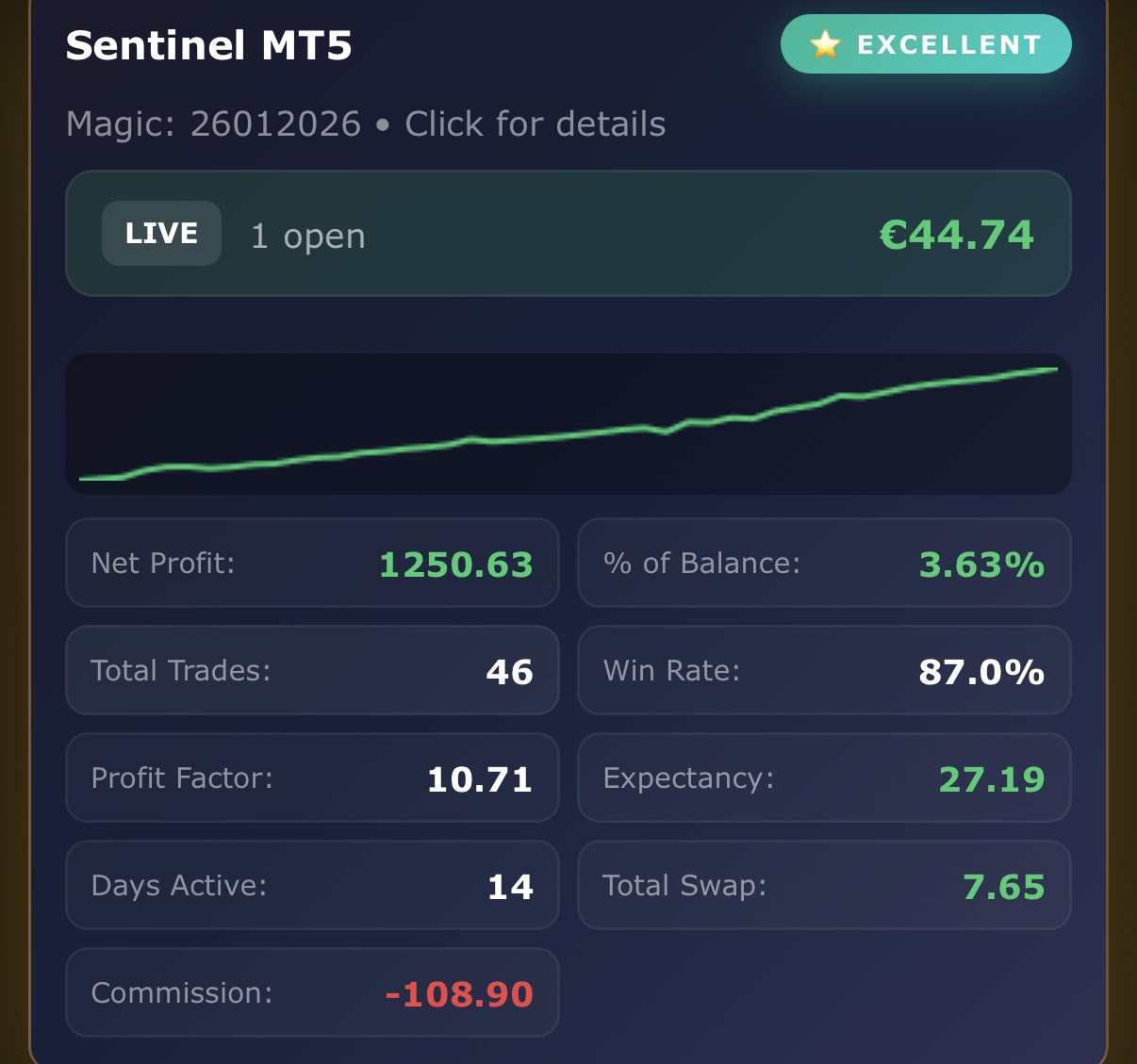Select the Profit Factor stat card
1137x1064 pixels.
coord(312,778)
